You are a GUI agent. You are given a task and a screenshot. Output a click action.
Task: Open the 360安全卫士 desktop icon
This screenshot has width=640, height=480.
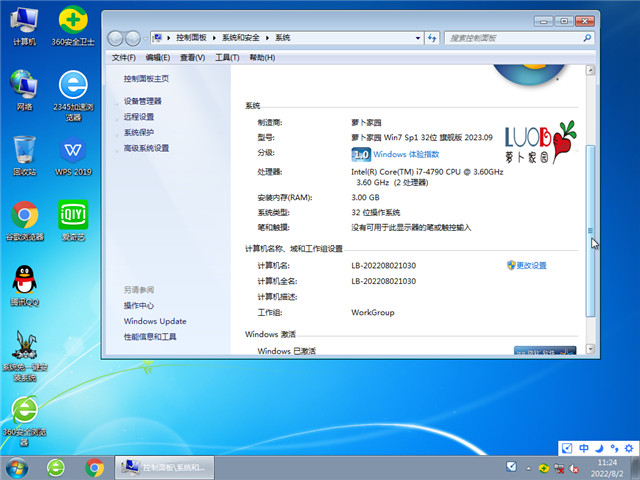73,27
